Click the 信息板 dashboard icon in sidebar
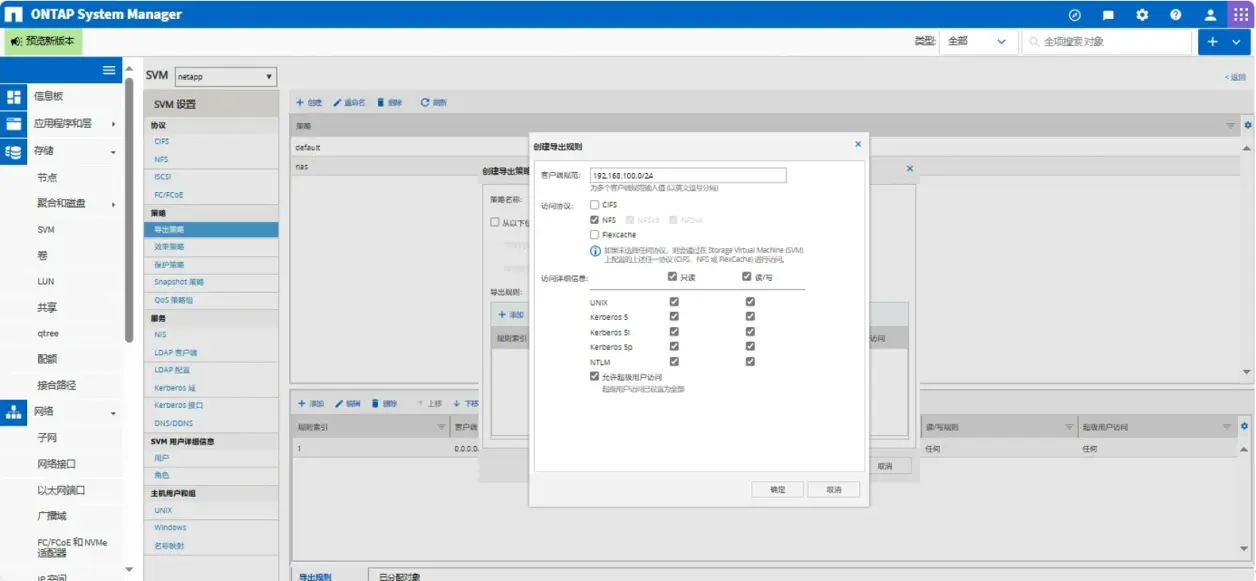 (x=14, y=97)
